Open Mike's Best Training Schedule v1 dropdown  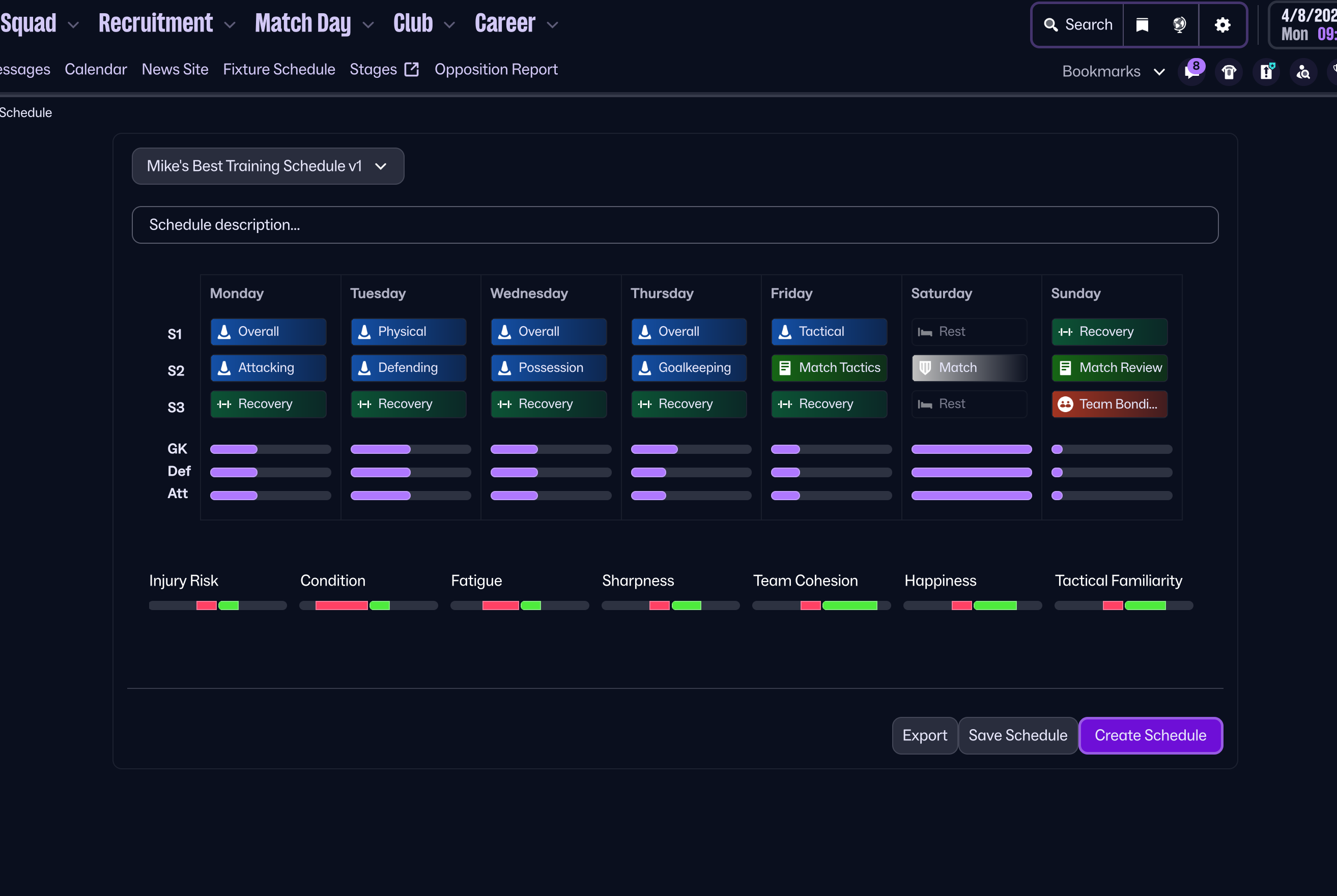268,166
